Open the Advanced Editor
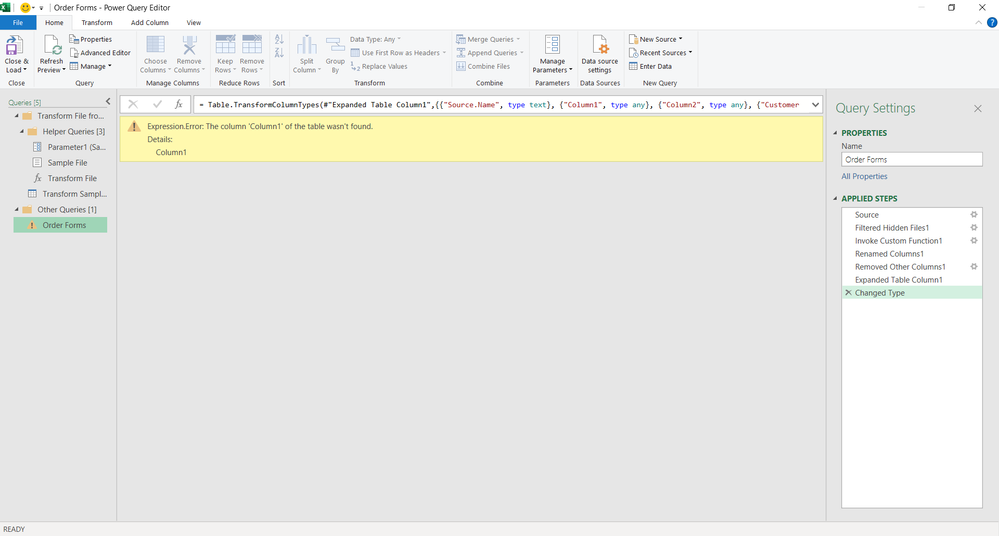Image resolution: width=999 pixels, height=536 pixels. (100, 53)
